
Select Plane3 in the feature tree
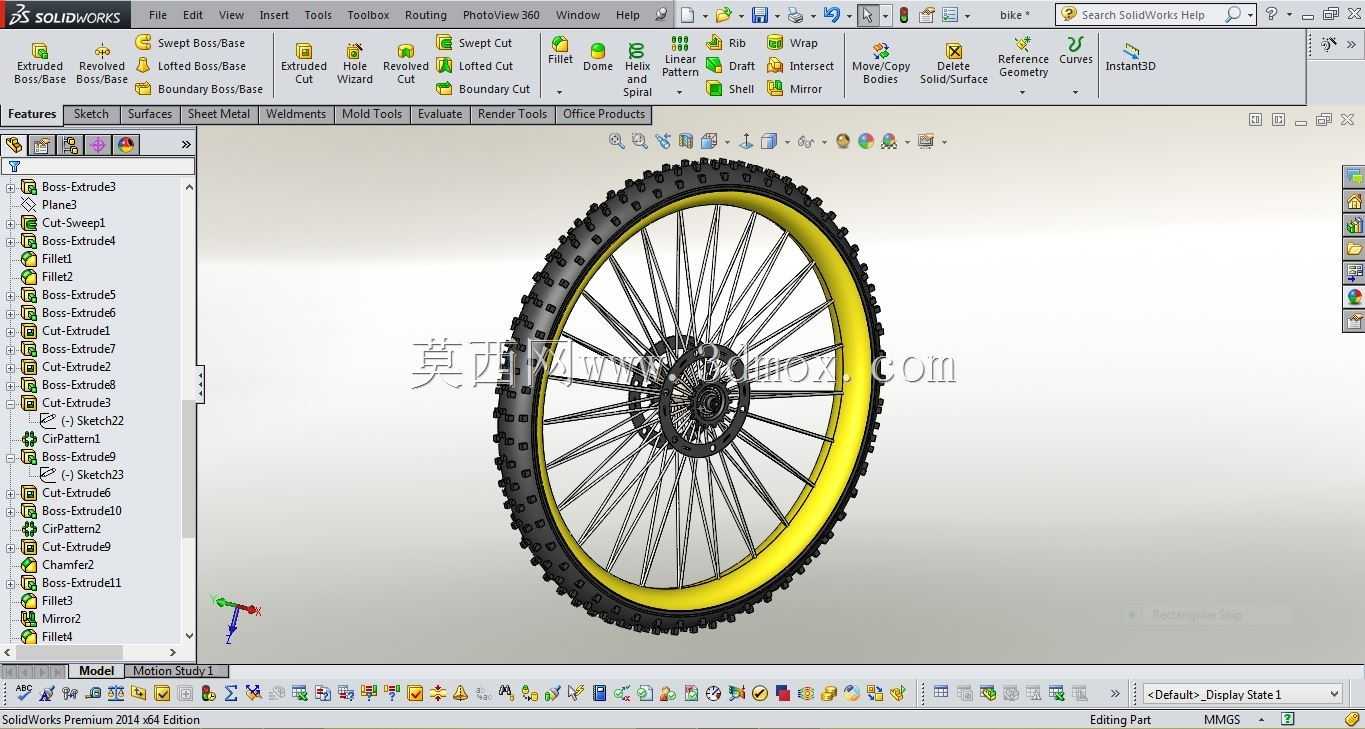[59, 205]
